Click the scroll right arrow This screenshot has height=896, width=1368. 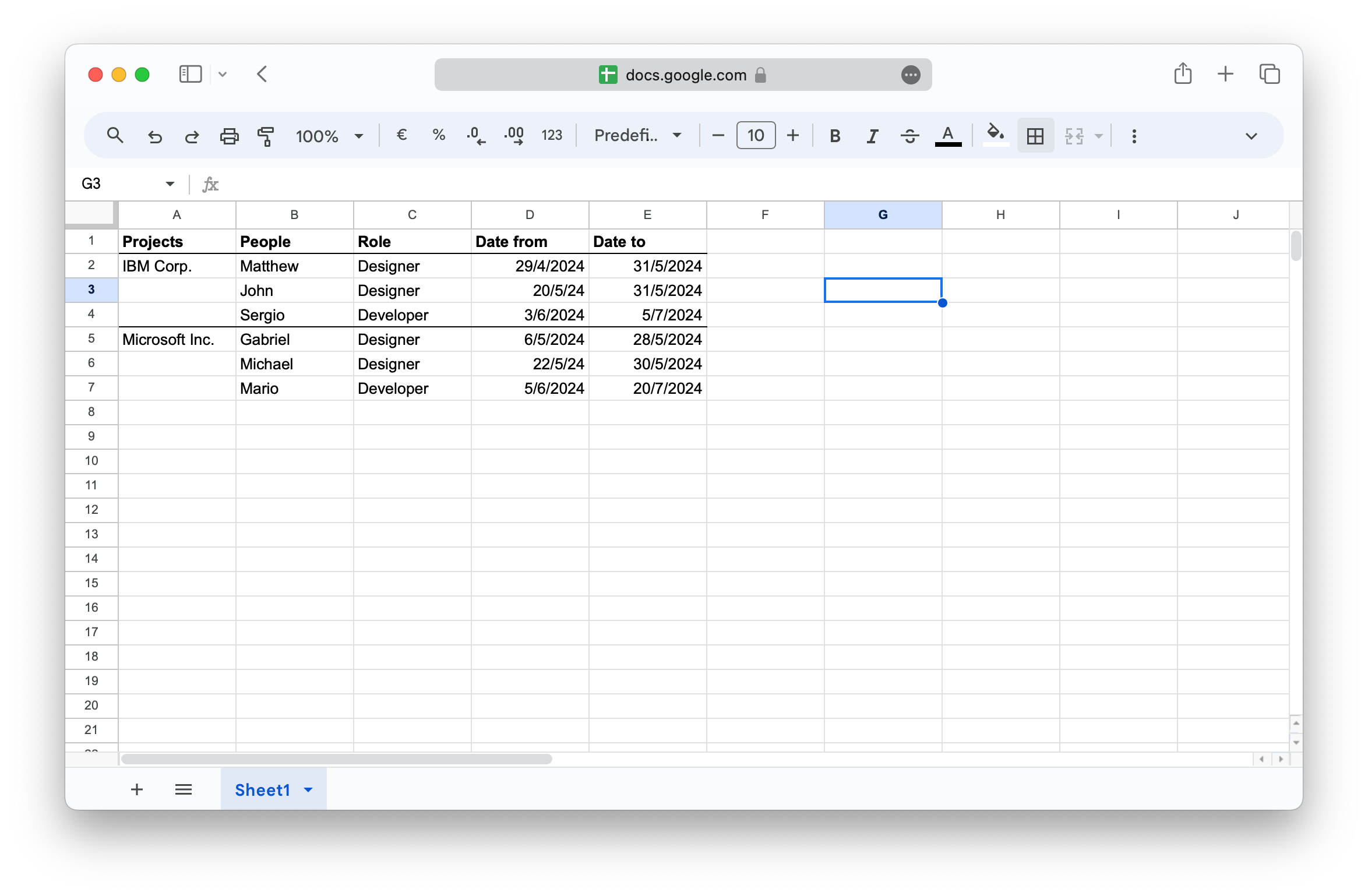(x=1281, y=759)
